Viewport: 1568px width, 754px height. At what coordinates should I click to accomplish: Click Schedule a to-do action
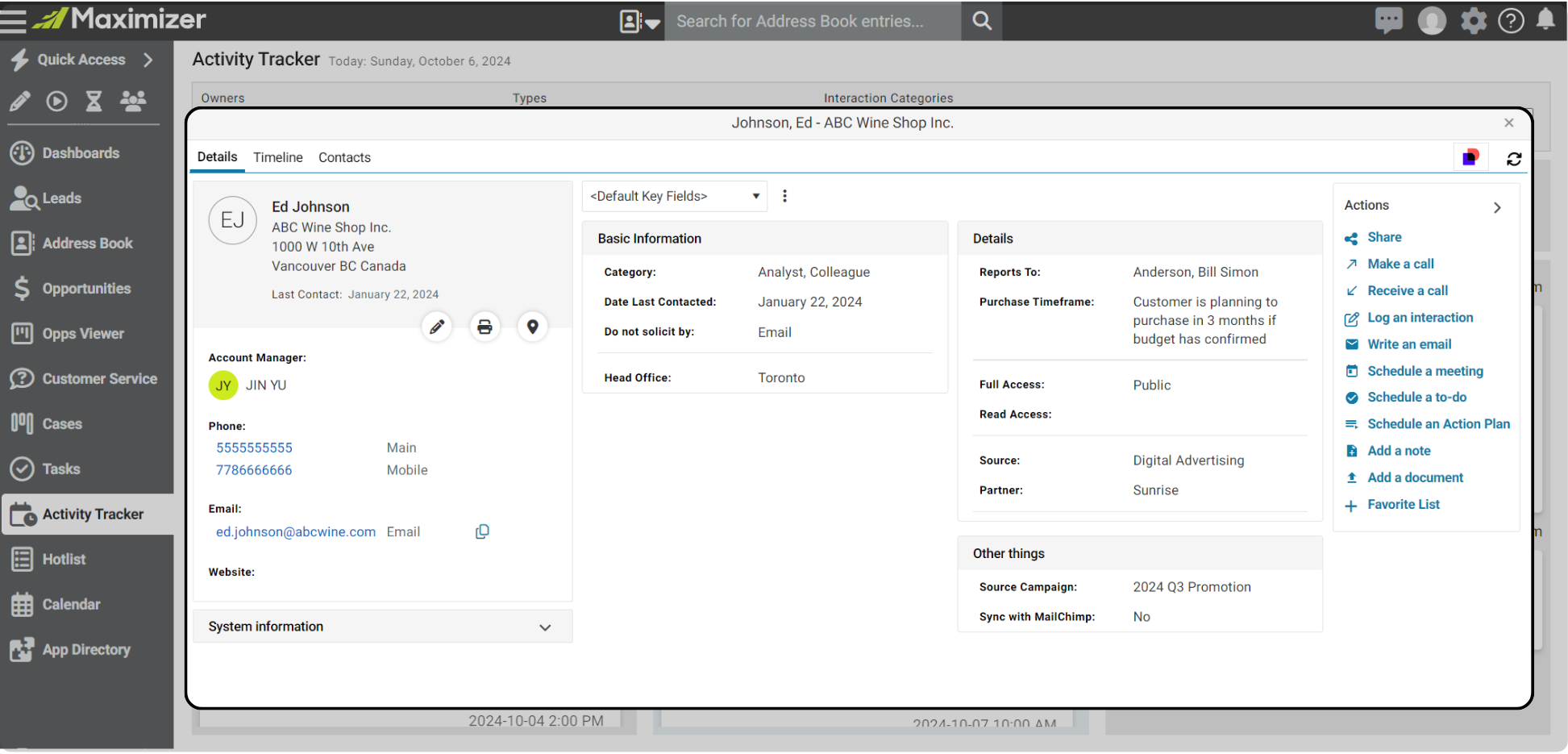(x=1416, y=397)
